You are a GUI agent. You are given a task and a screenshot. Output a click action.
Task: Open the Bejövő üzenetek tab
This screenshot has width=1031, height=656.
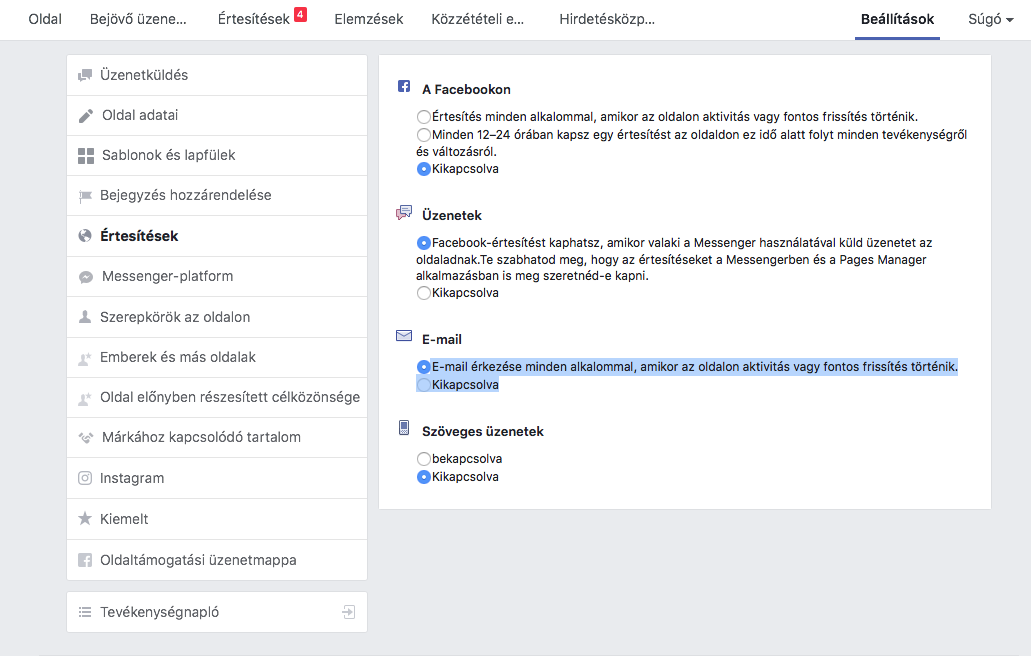click(138, 19)
